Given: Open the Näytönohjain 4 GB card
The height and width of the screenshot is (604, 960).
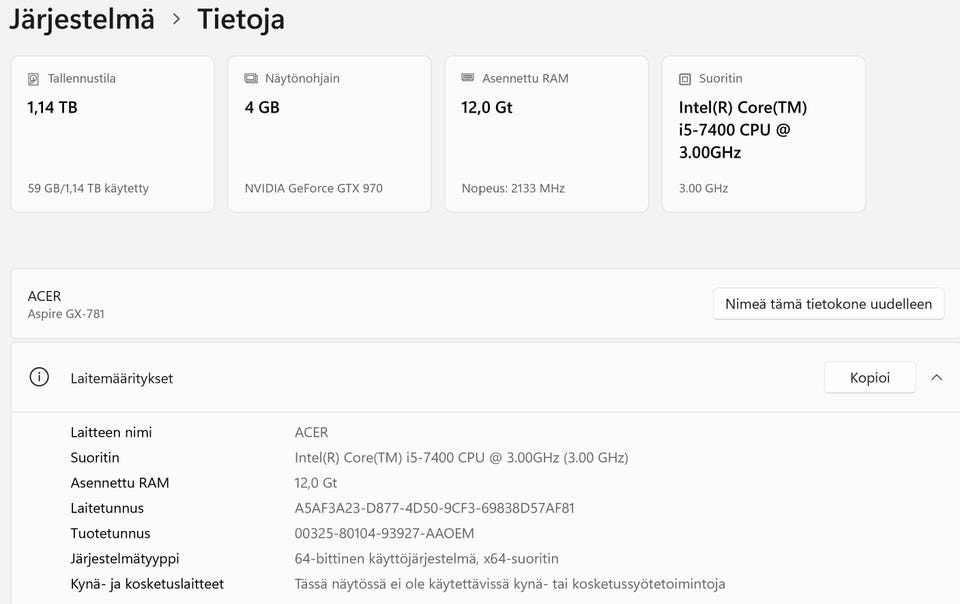Looking at the screenshot, I should pyautogui.click(x=329, y=135).
